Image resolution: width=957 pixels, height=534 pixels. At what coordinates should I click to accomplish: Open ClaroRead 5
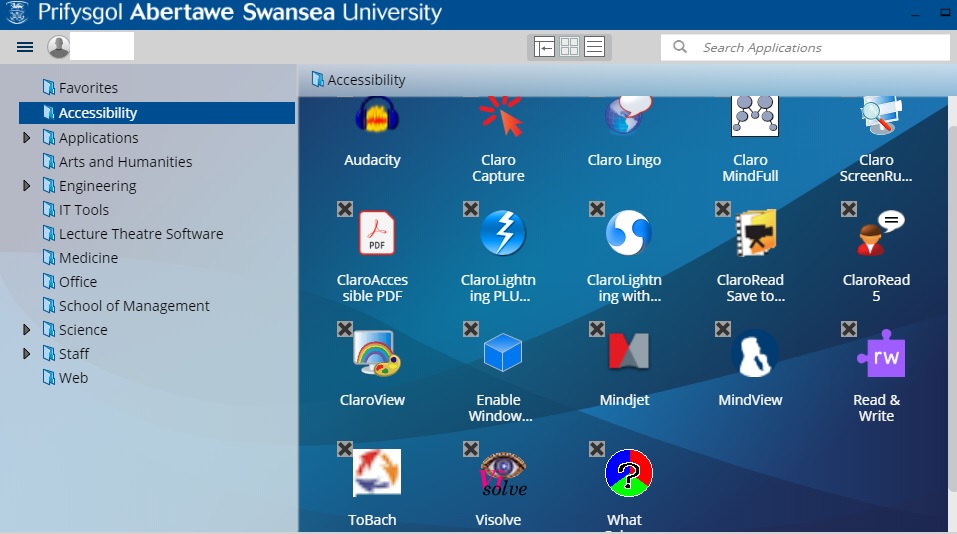(881, 233)
